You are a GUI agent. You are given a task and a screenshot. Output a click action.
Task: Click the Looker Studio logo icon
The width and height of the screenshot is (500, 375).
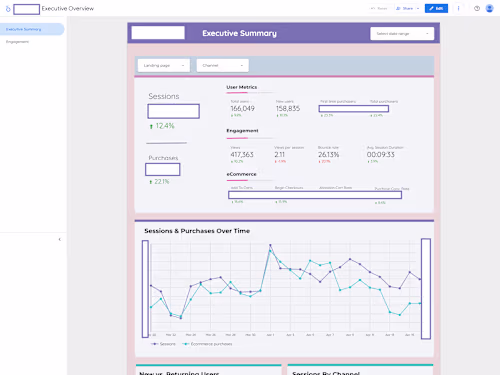pyautogui.click(x=8, y=9)
